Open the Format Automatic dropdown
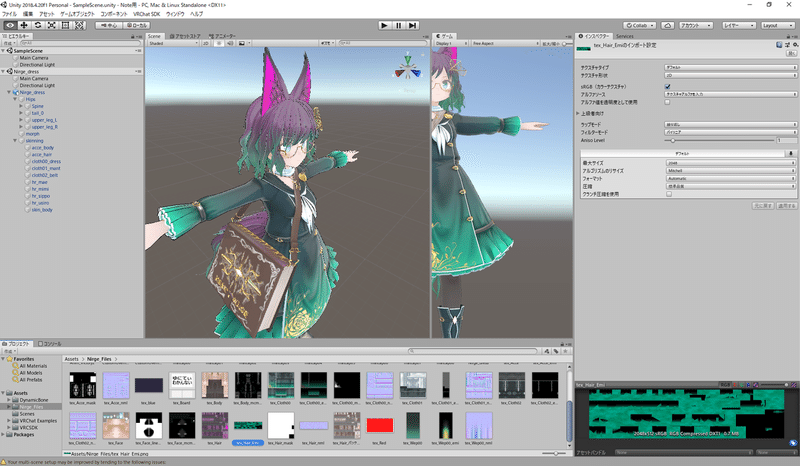The height and width of the screenshot is (466, 800). [x=731, y=179]
